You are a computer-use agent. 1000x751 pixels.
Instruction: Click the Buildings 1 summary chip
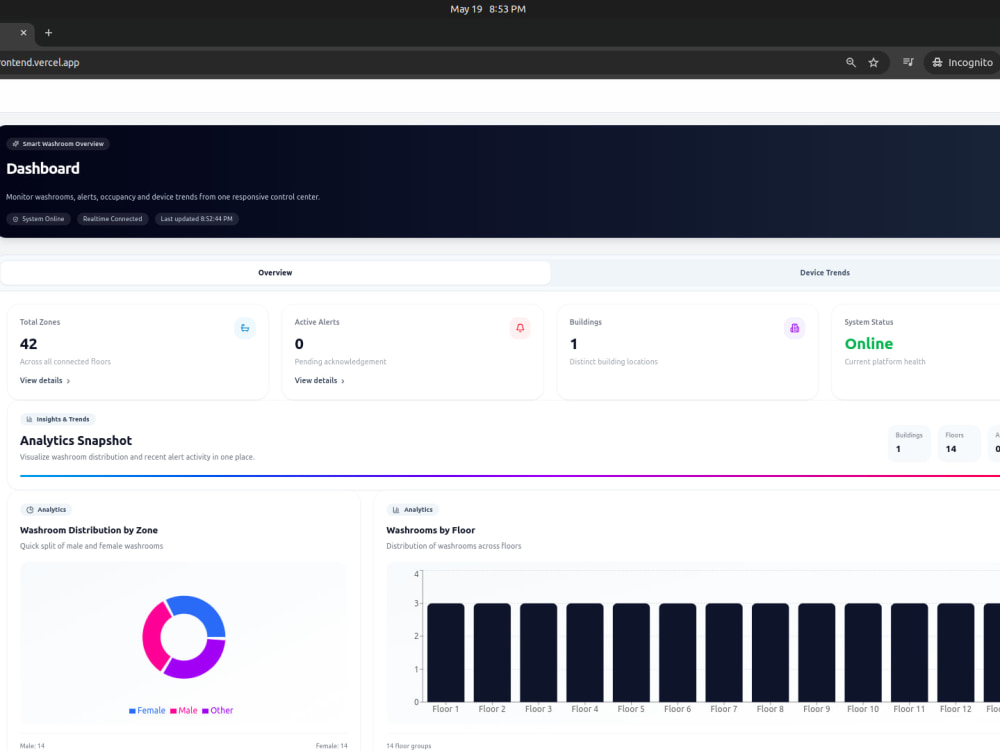click(909, 442)
